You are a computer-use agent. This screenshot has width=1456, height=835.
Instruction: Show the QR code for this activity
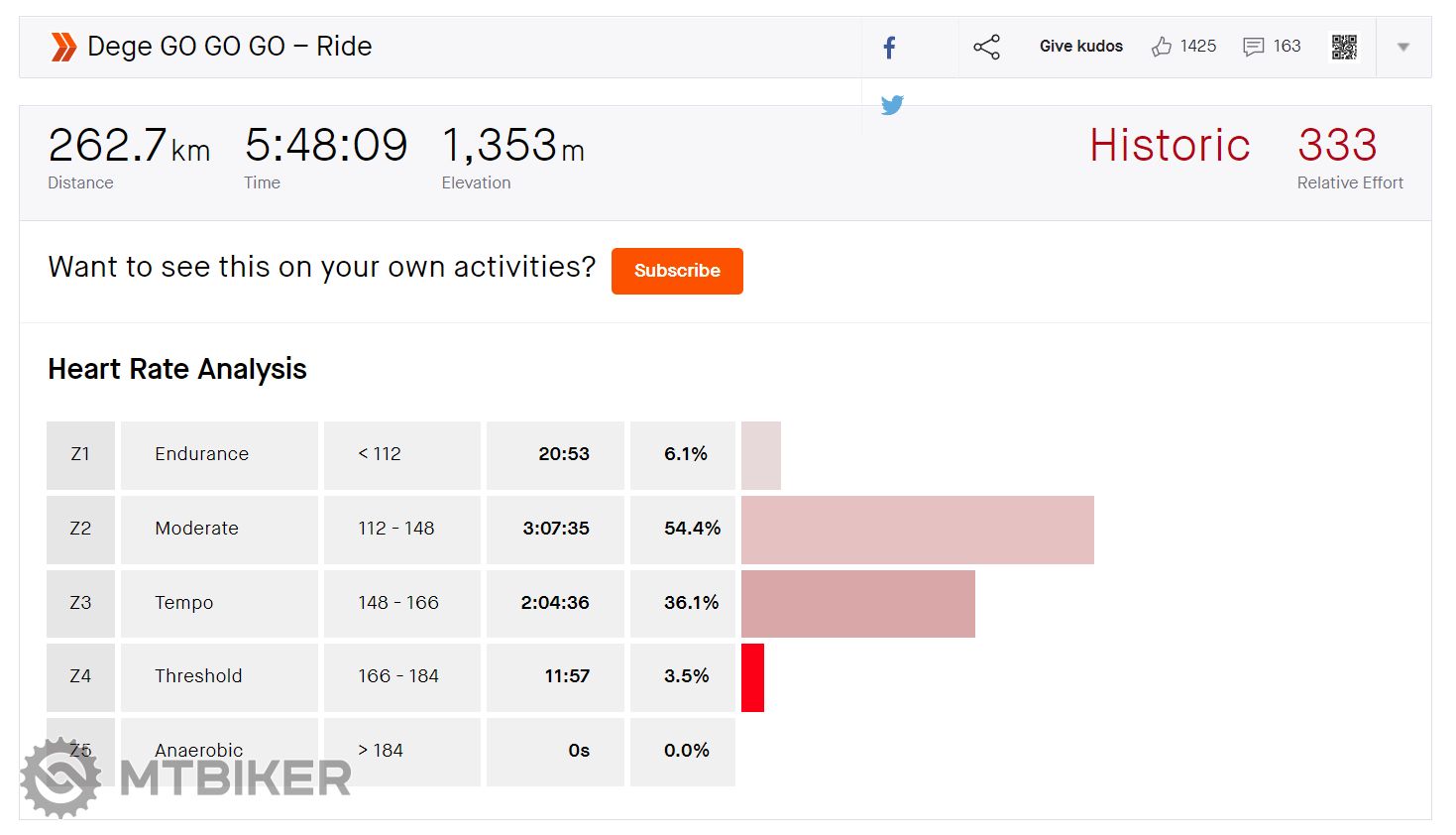point(1344,47)
